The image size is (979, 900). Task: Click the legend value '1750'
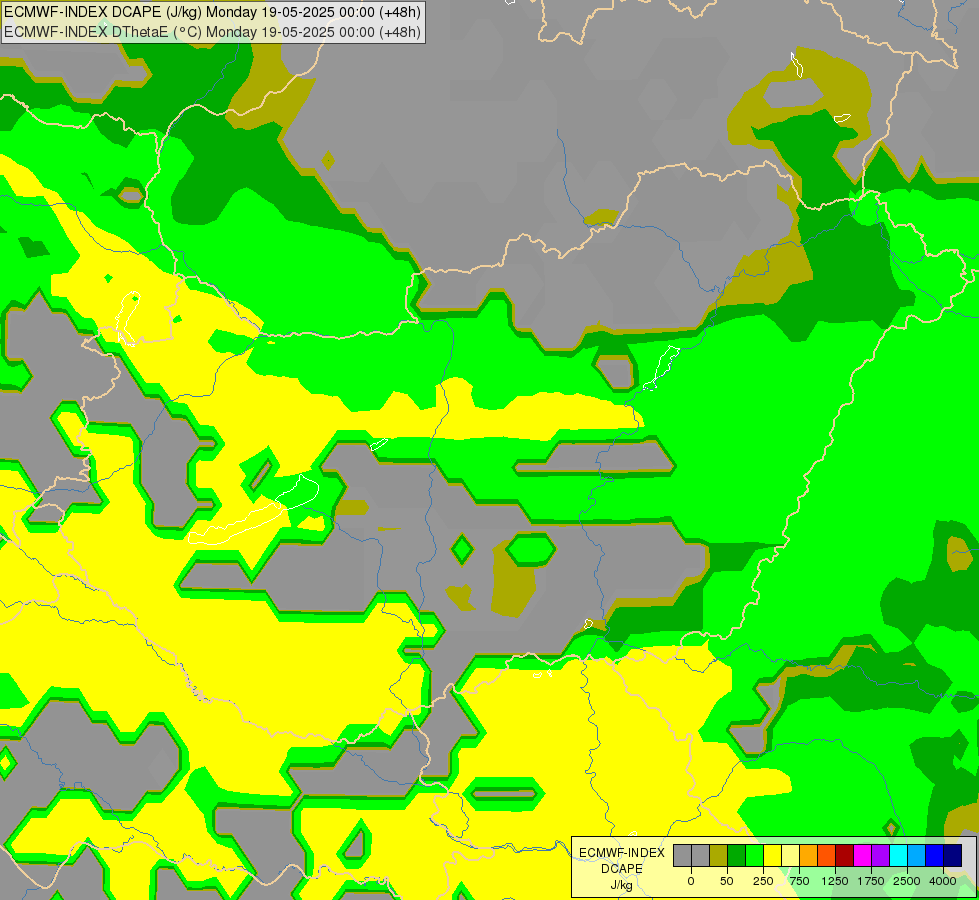coord(871,881)
